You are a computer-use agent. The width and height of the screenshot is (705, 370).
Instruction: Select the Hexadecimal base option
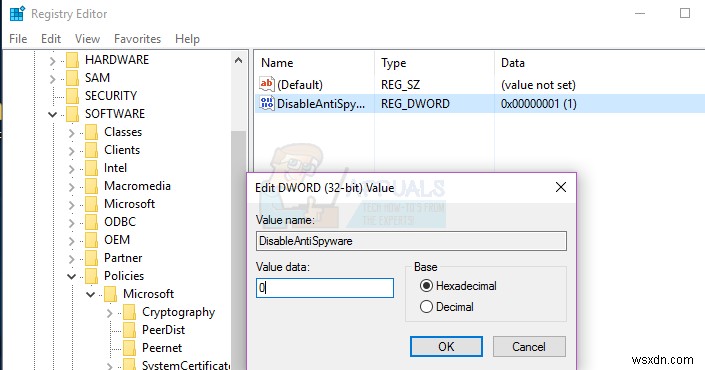(458, 286)
